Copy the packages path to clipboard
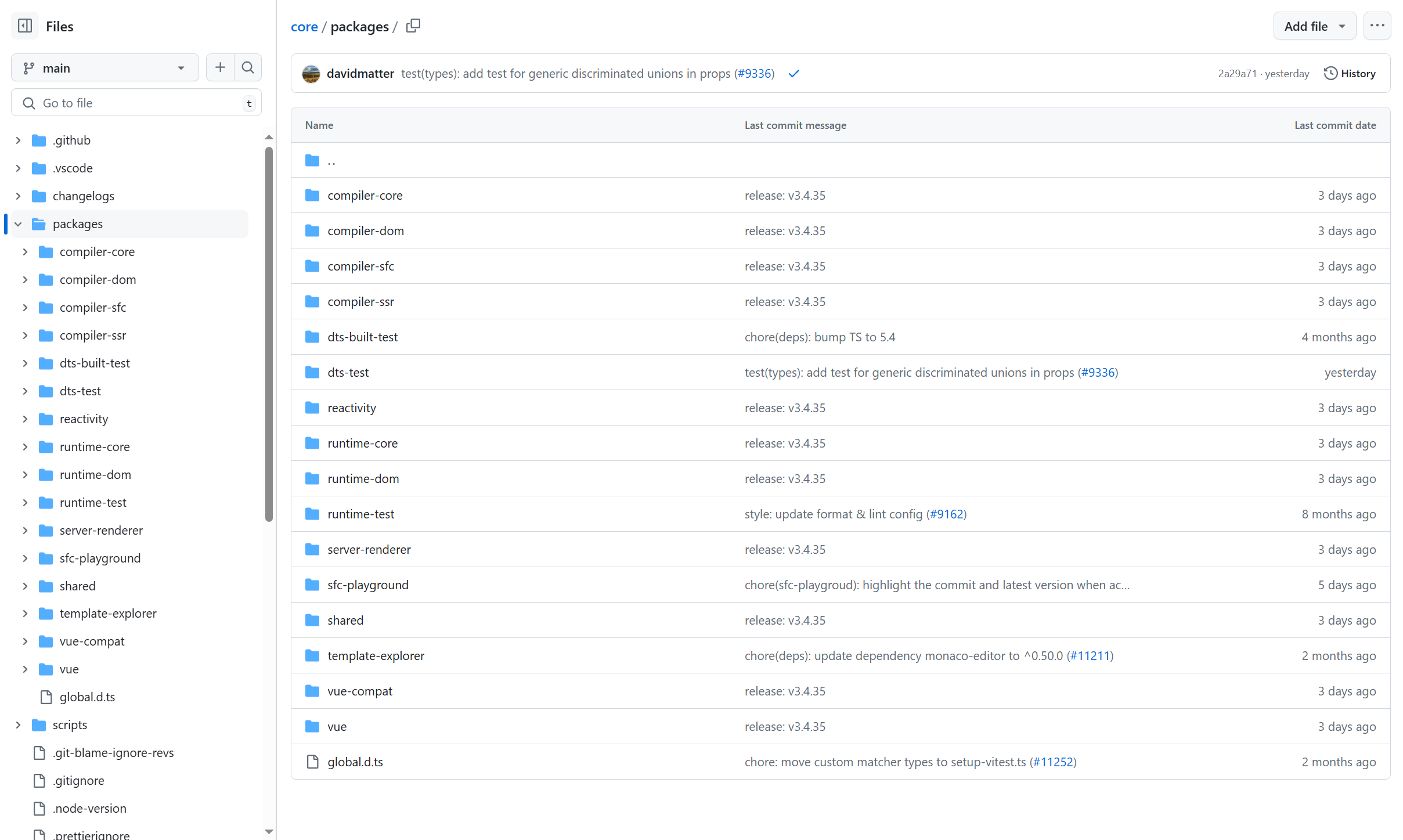Screen dimensions: 1403x840 tap(413, 26)
